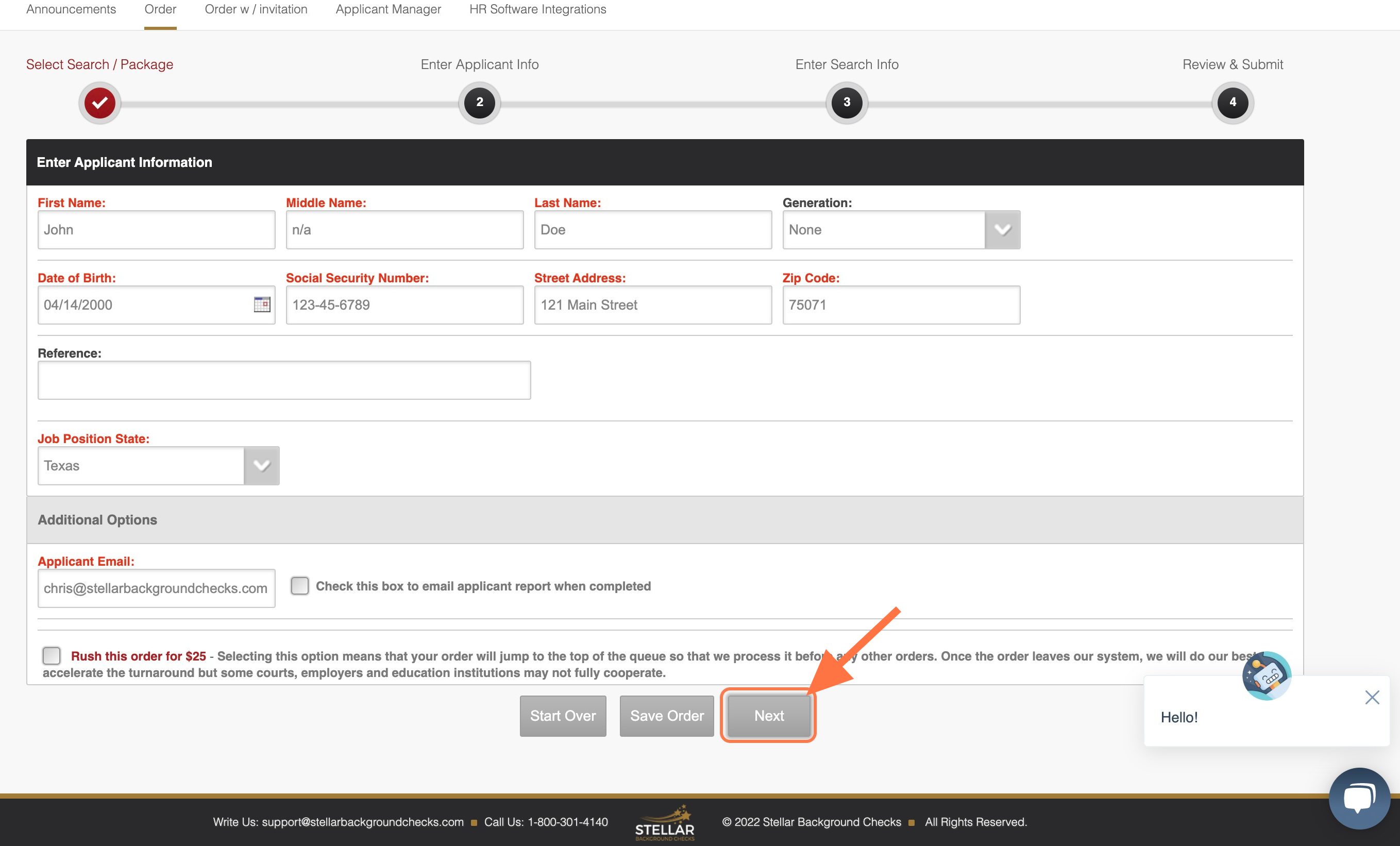Click the Additional Options section header
Screen dimensions: 1400x846
coord(665,520)
